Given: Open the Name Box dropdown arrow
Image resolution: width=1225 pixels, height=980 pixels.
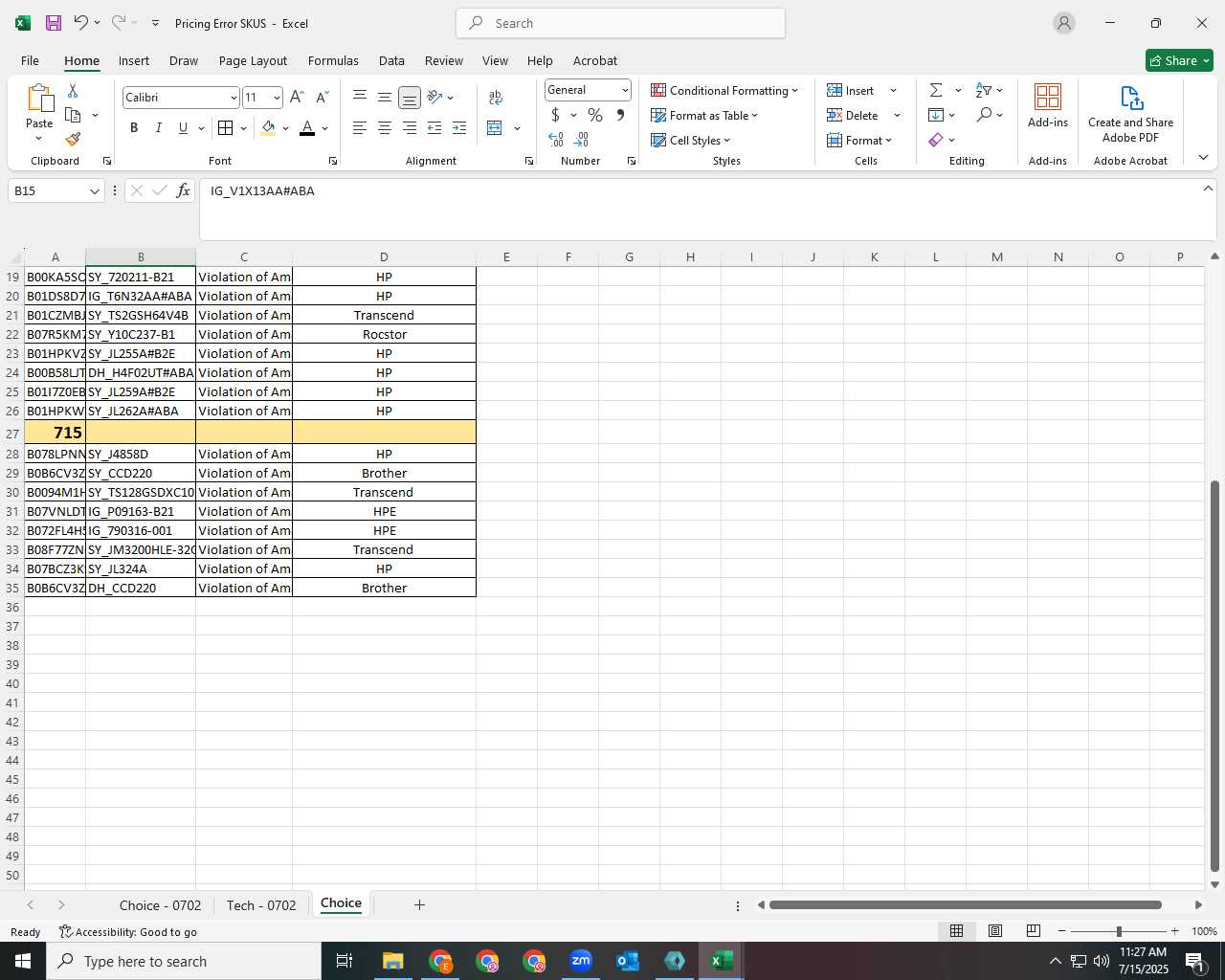Looking at the screenshot, I should (x=94, y=191).
